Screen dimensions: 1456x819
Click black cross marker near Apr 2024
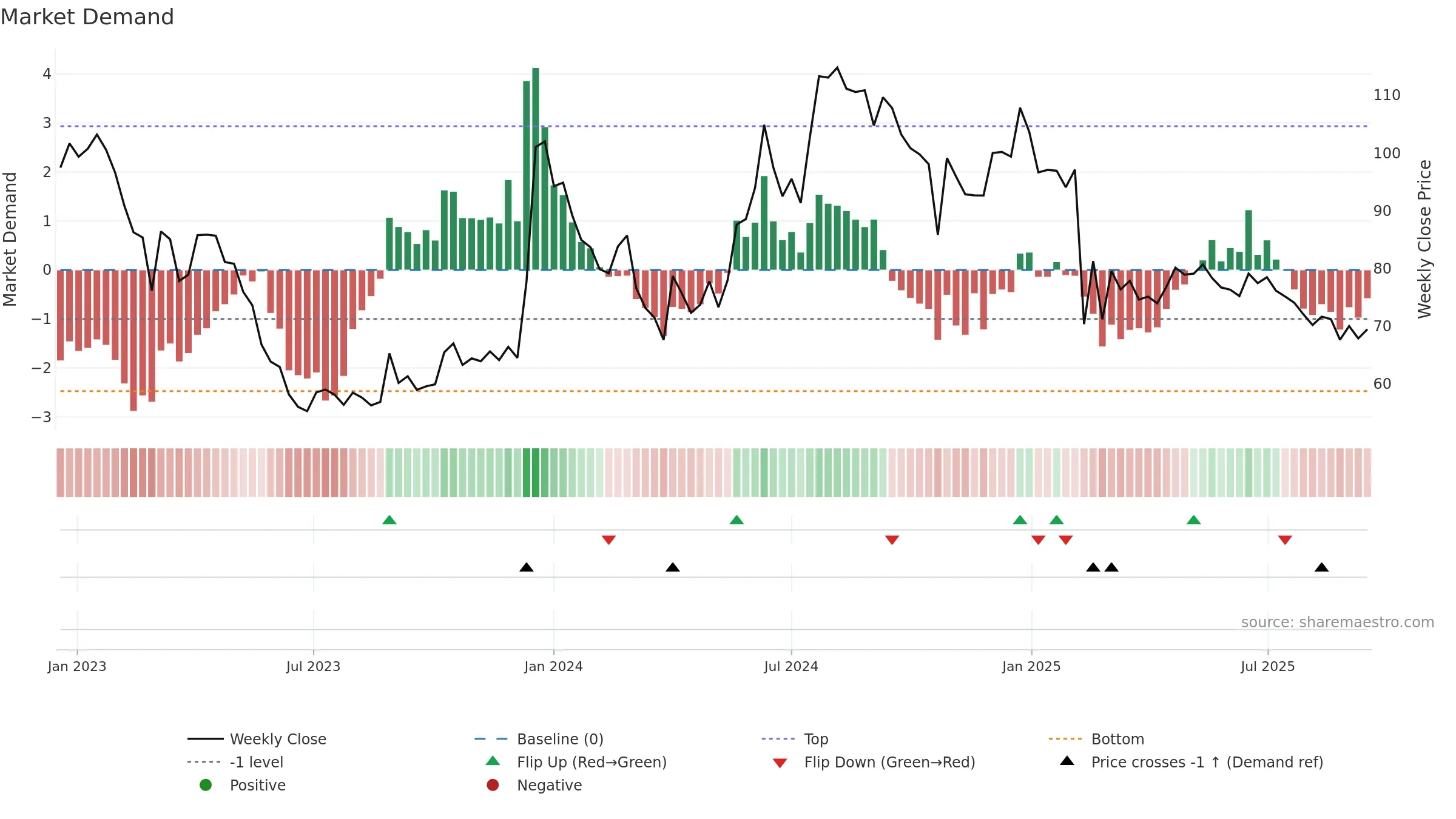tap(673, 567)
